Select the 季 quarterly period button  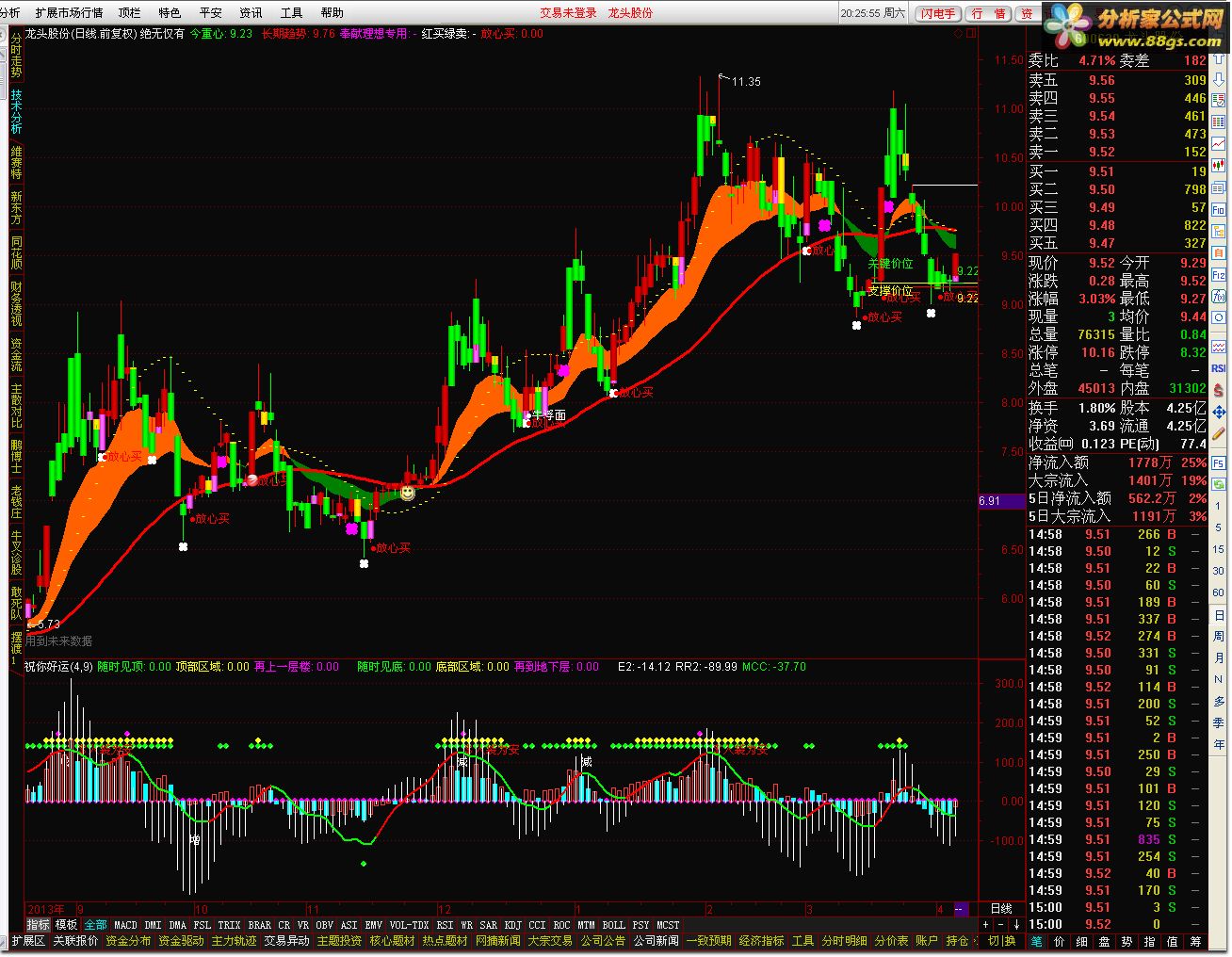(x=1218, y=722)
